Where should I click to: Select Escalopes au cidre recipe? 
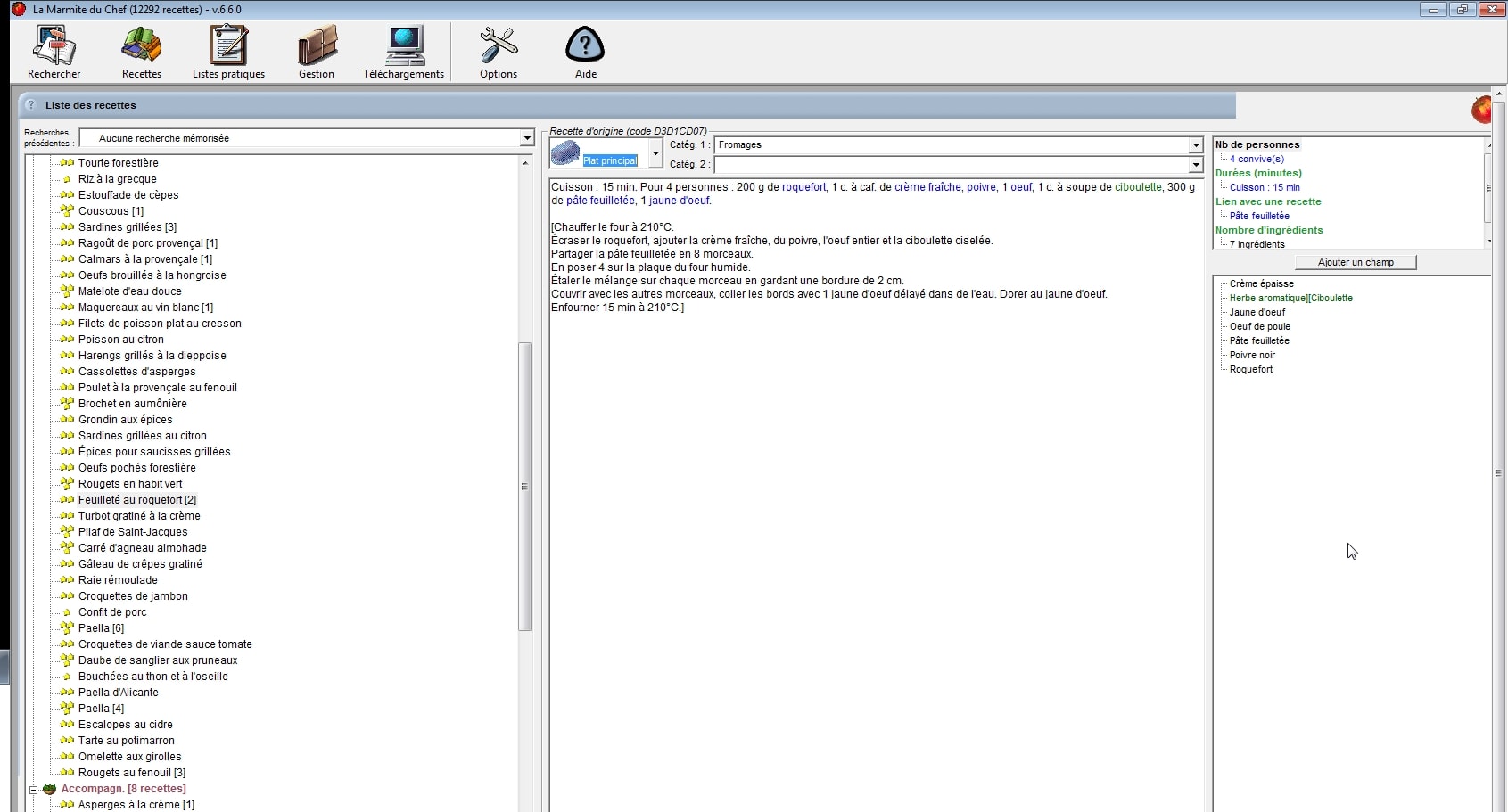click(125, 725)
